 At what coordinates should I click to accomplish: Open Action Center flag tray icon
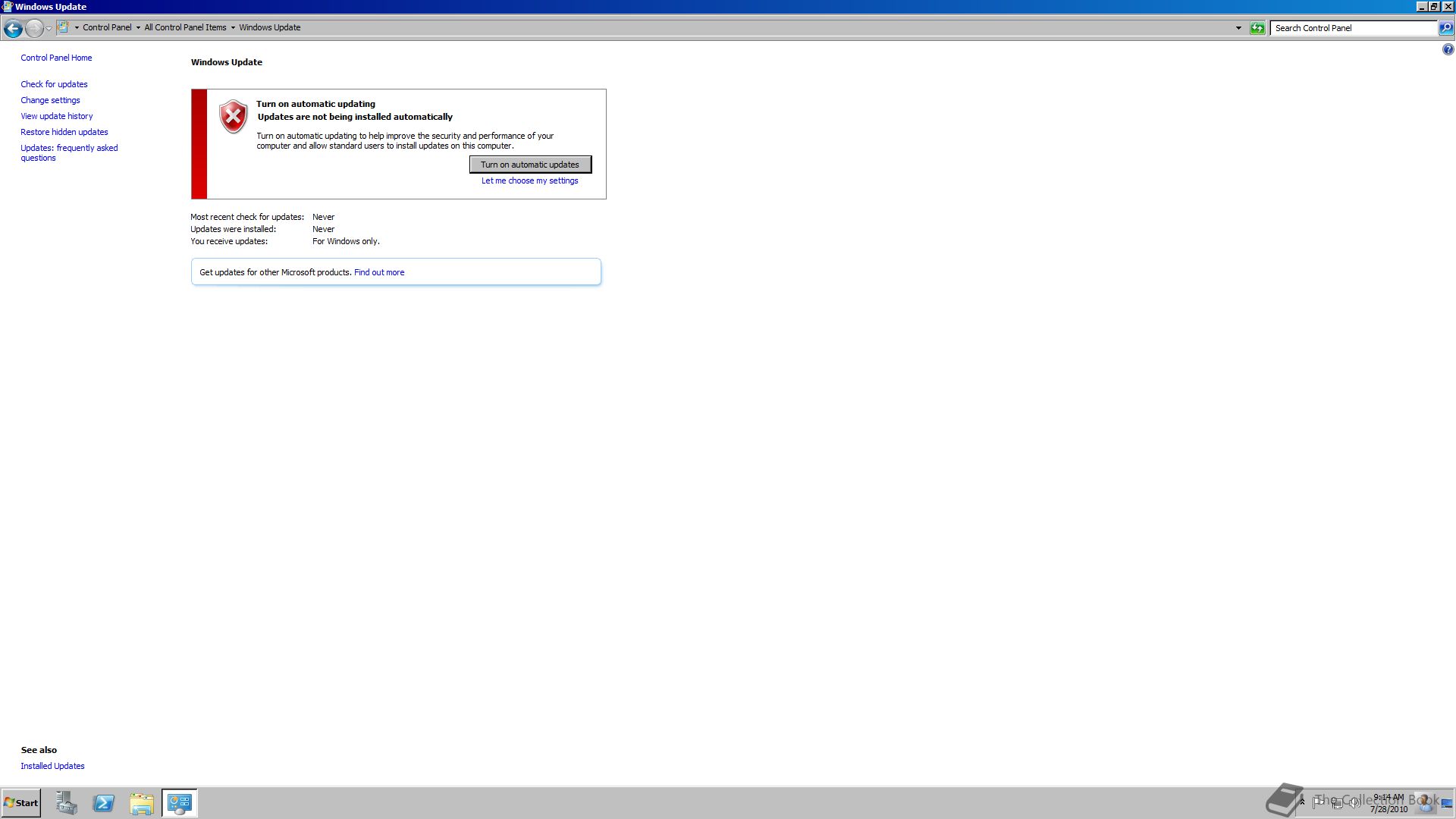pyautogui.click(x=1318, y=802)
